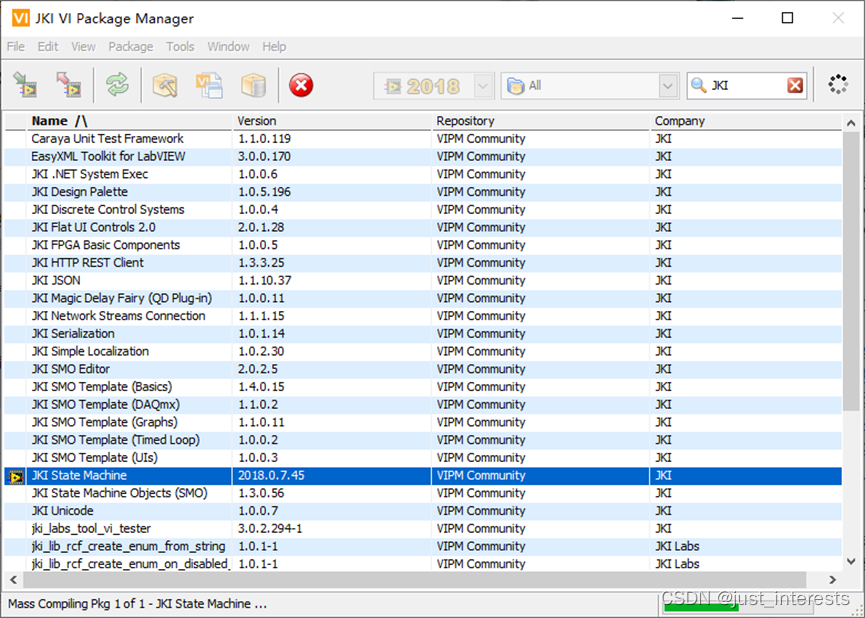The height and width of the screenshot is (618, 865).
Task: Click the Install Package toolbar icon
Action: click(25, 86)
